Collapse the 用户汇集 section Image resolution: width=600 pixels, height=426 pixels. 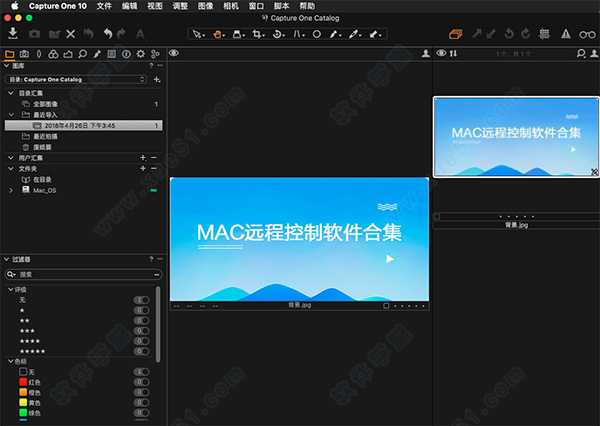point(11,158)
